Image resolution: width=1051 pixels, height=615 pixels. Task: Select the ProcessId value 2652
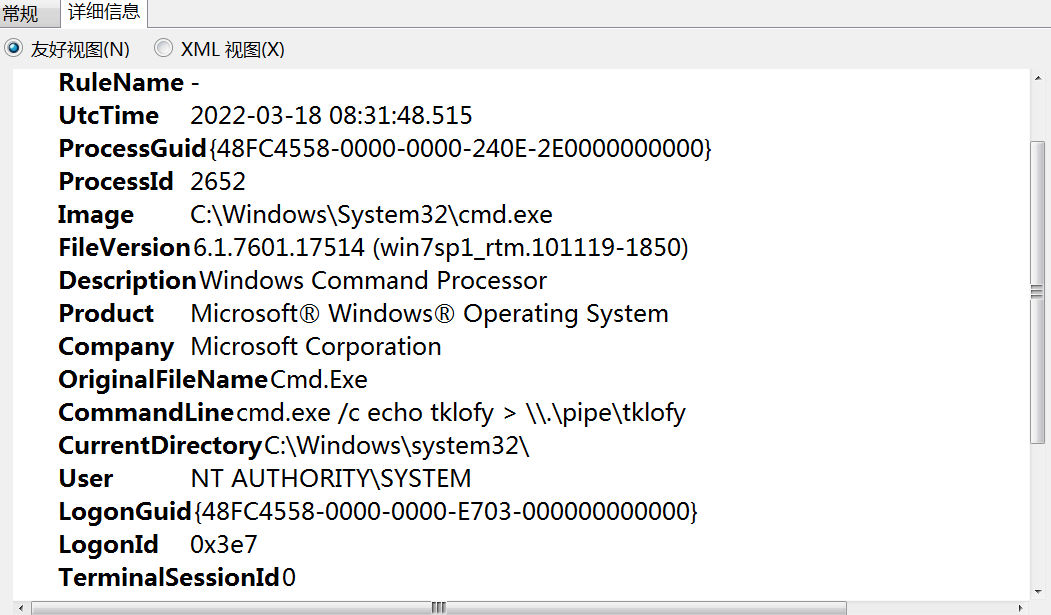coord(215,181)
